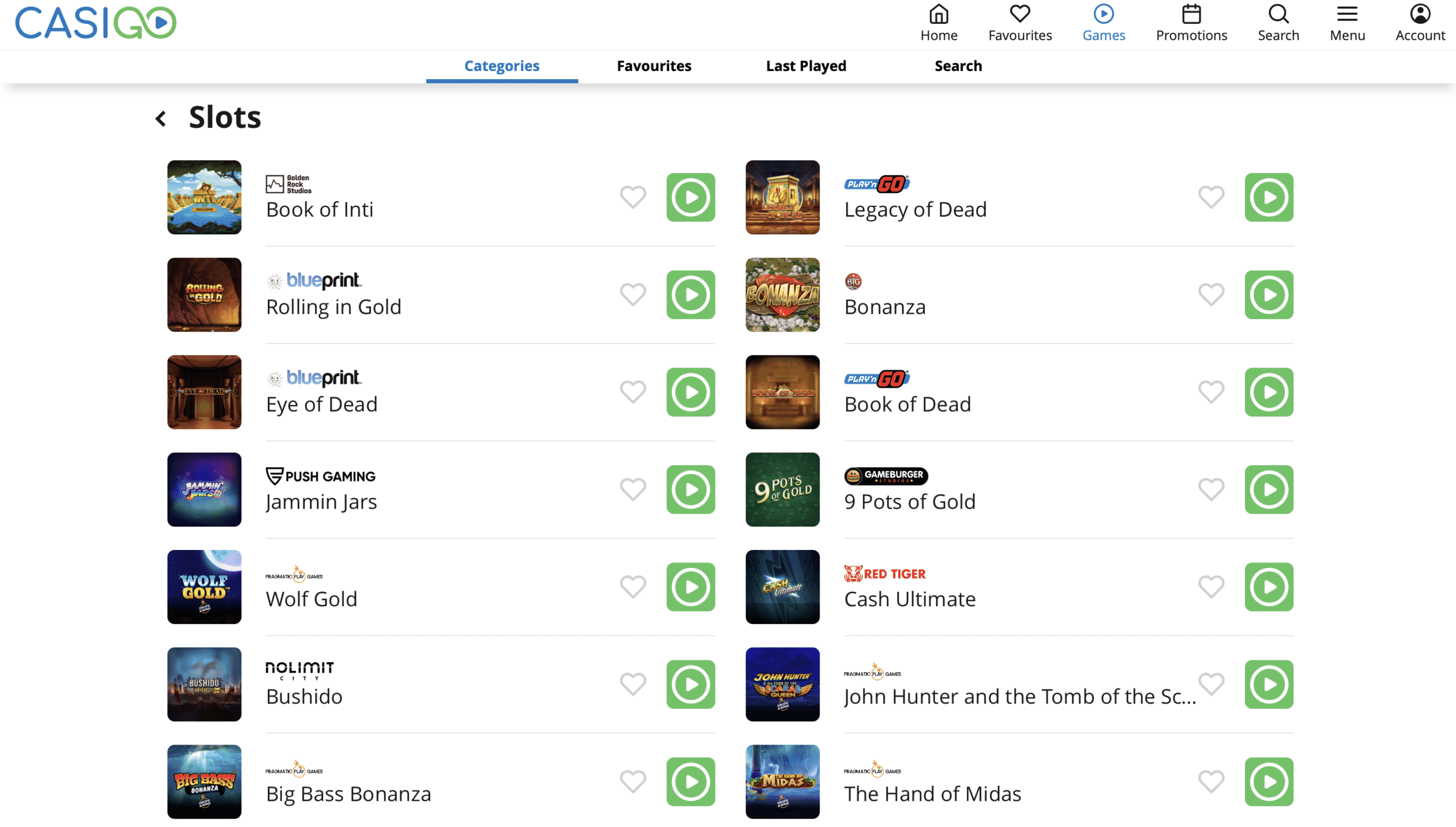Favourite Legacy of Dead with heart
This screenshot has width=1456, height=827.
(x=1211, y=197)
